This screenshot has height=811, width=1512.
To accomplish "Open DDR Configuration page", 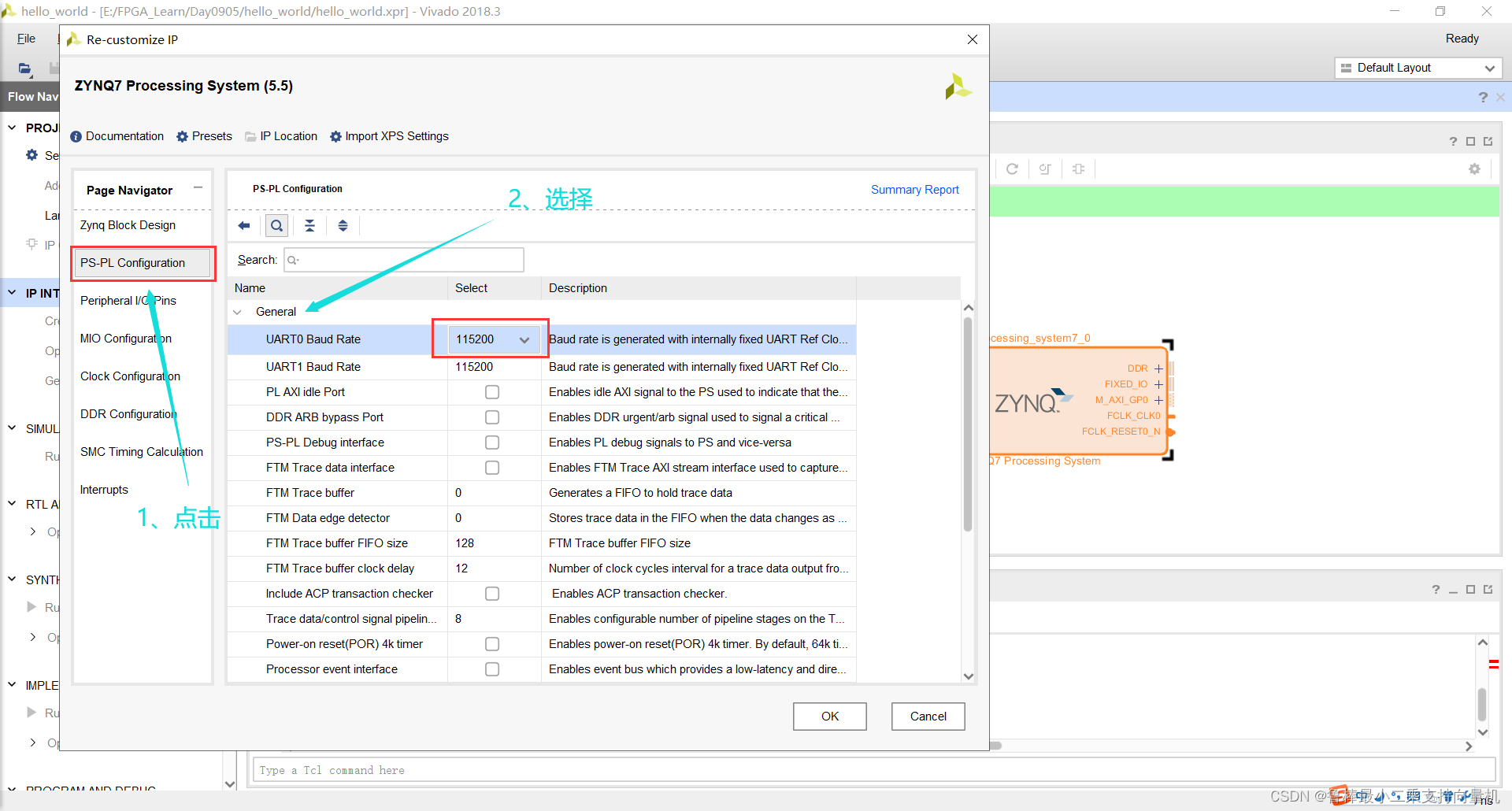I will click(x=128, y=414).
